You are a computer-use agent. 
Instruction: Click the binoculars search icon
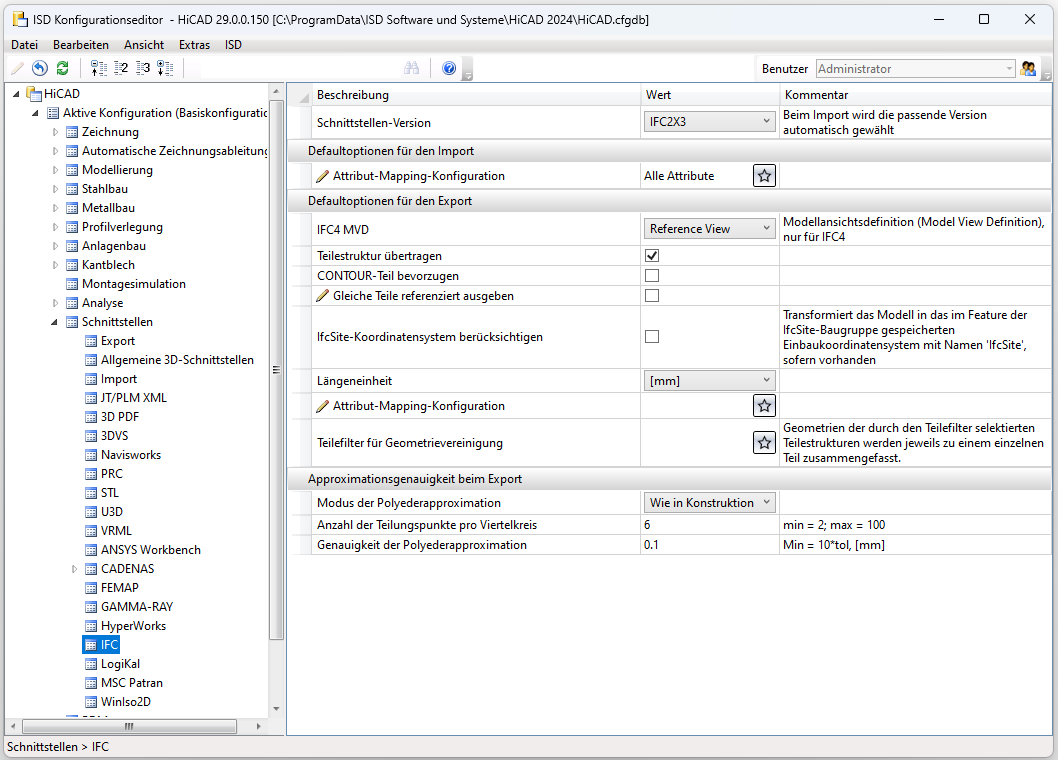412,68
